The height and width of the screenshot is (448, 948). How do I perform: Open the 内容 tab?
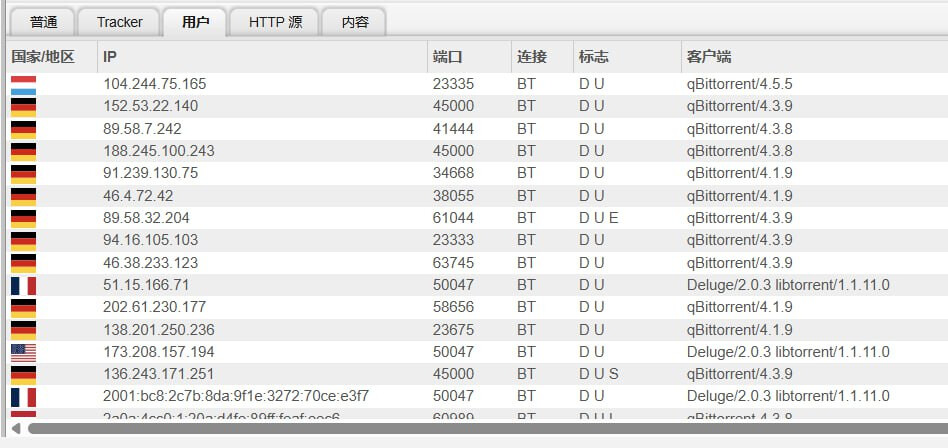355,21
